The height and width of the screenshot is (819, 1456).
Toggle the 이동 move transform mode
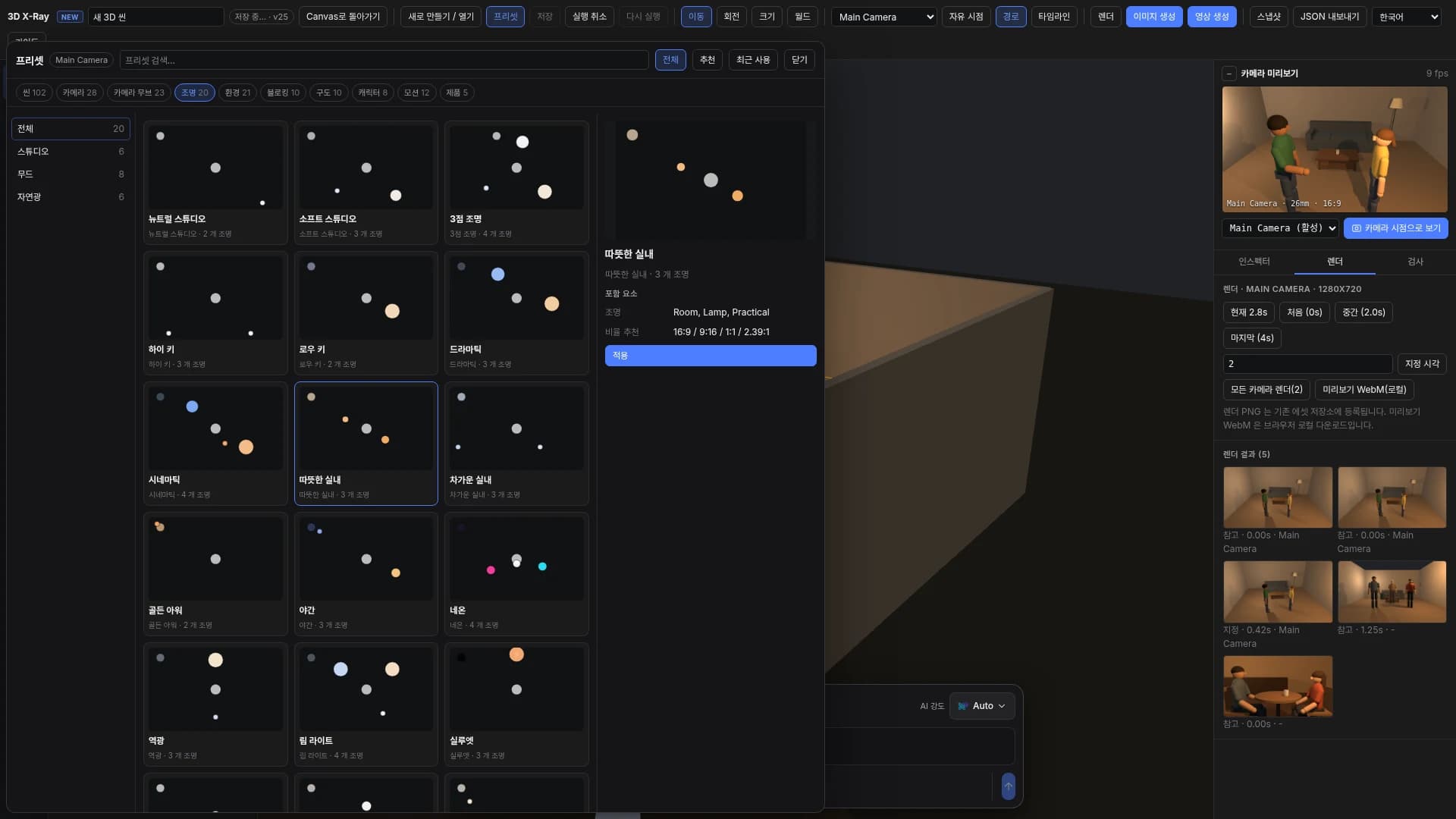[696, 17]
